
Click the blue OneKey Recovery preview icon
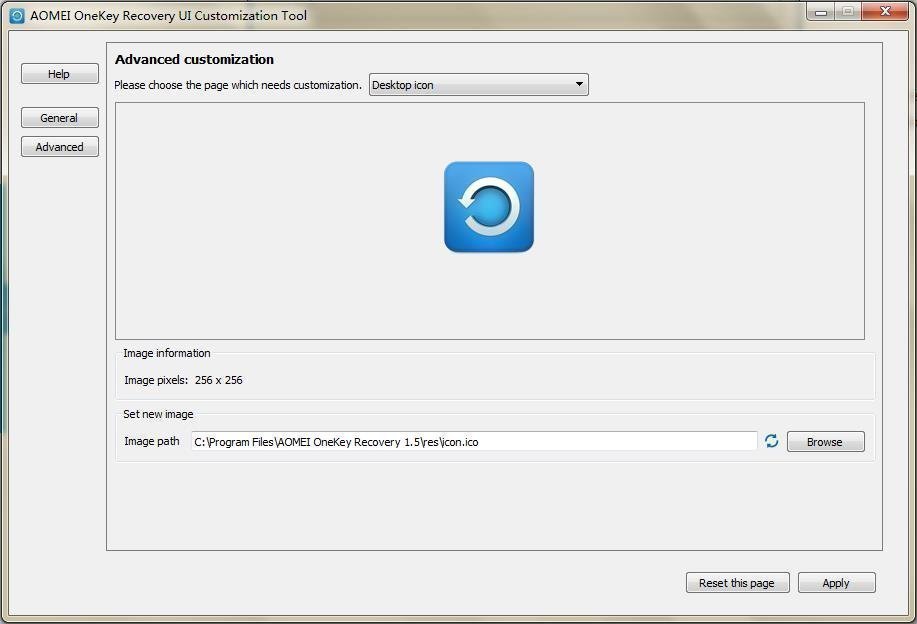pyautogui.click(x=489, y=207)
